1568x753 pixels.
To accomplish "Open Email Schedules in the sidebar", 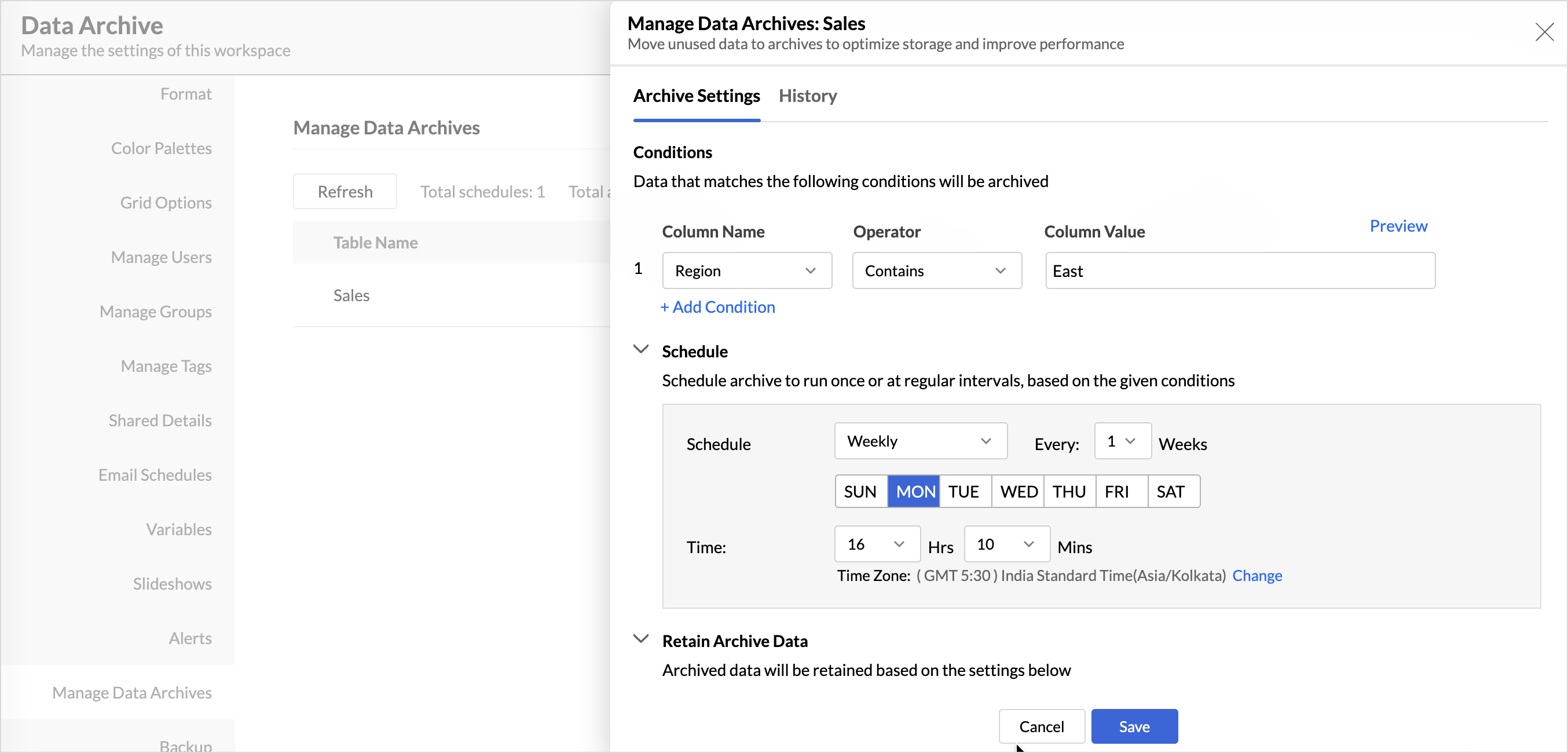I will (x=155, y=475).
